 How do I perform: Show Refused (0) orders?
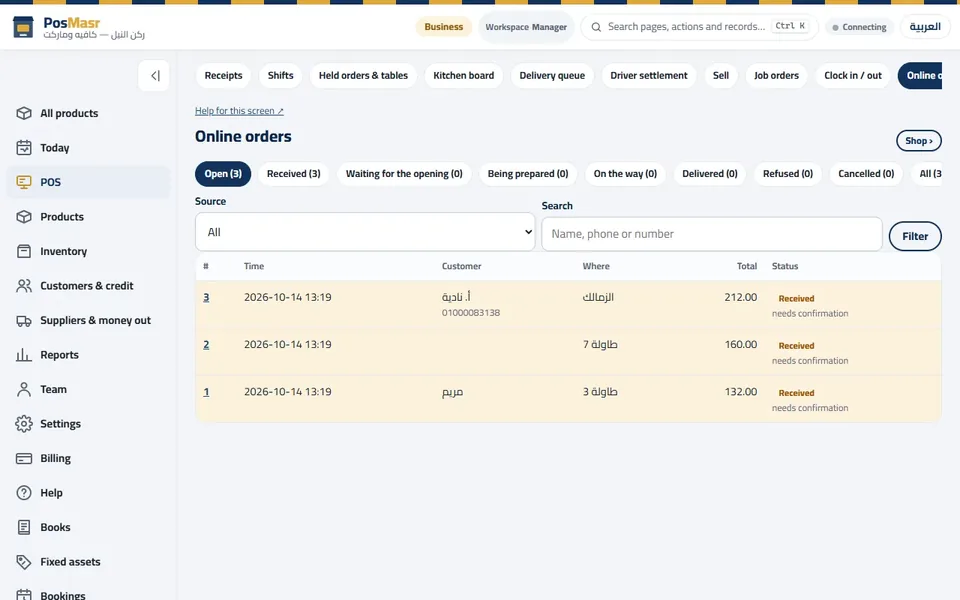point(788,174)
